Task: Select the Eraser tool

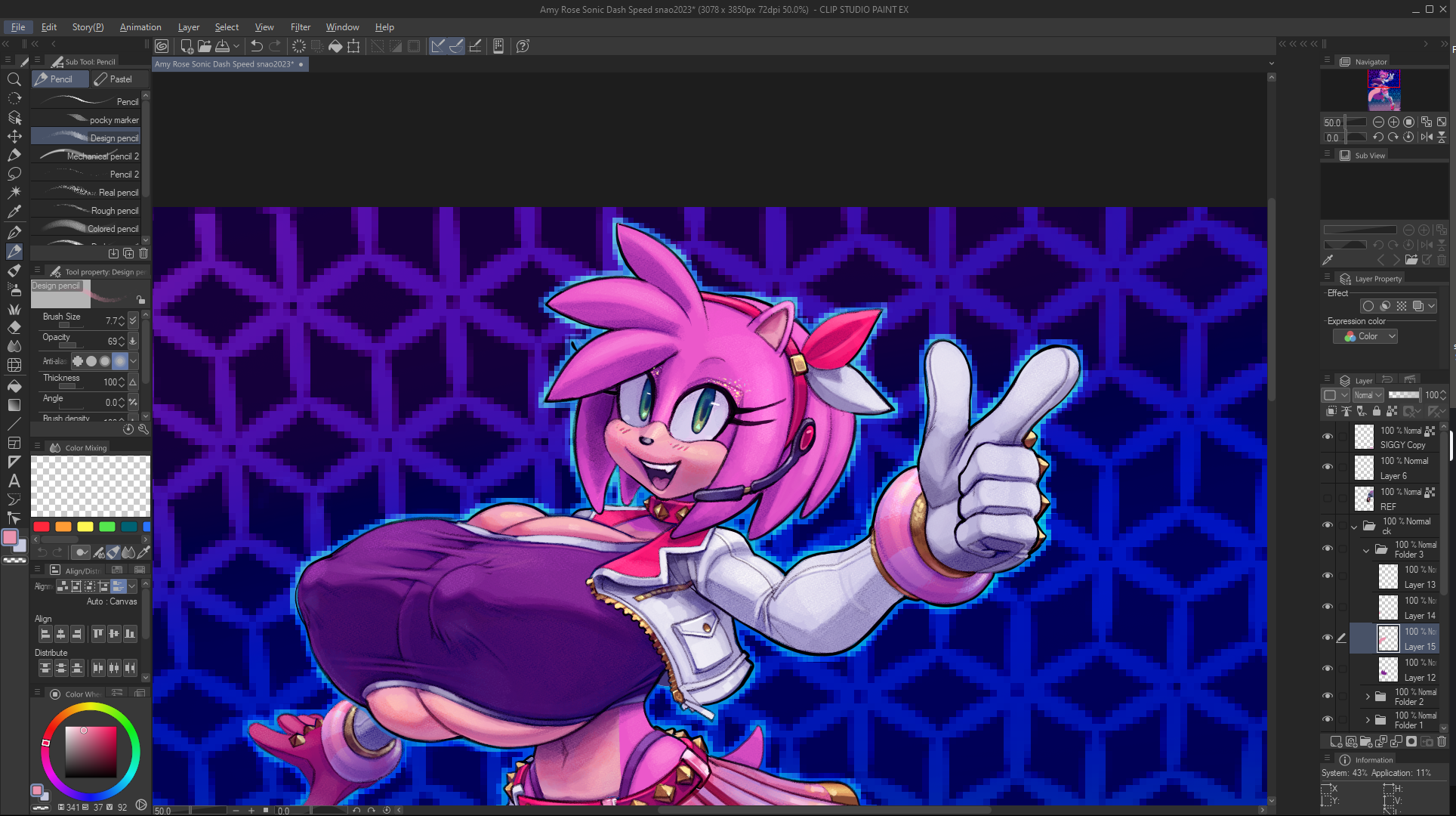Action: (14, 327)
